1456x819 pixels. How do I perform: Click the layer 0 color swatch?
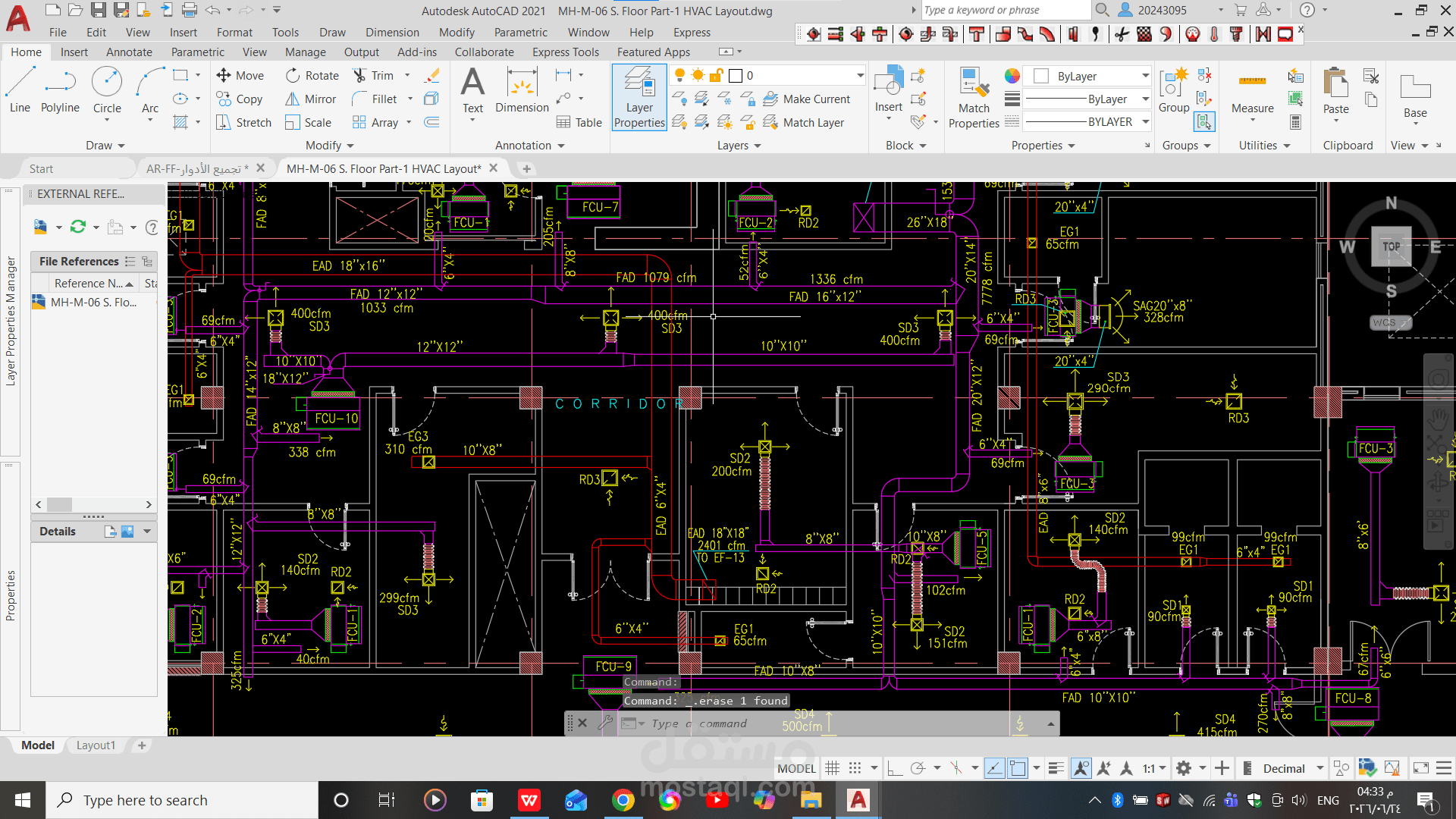click(735, 75)
